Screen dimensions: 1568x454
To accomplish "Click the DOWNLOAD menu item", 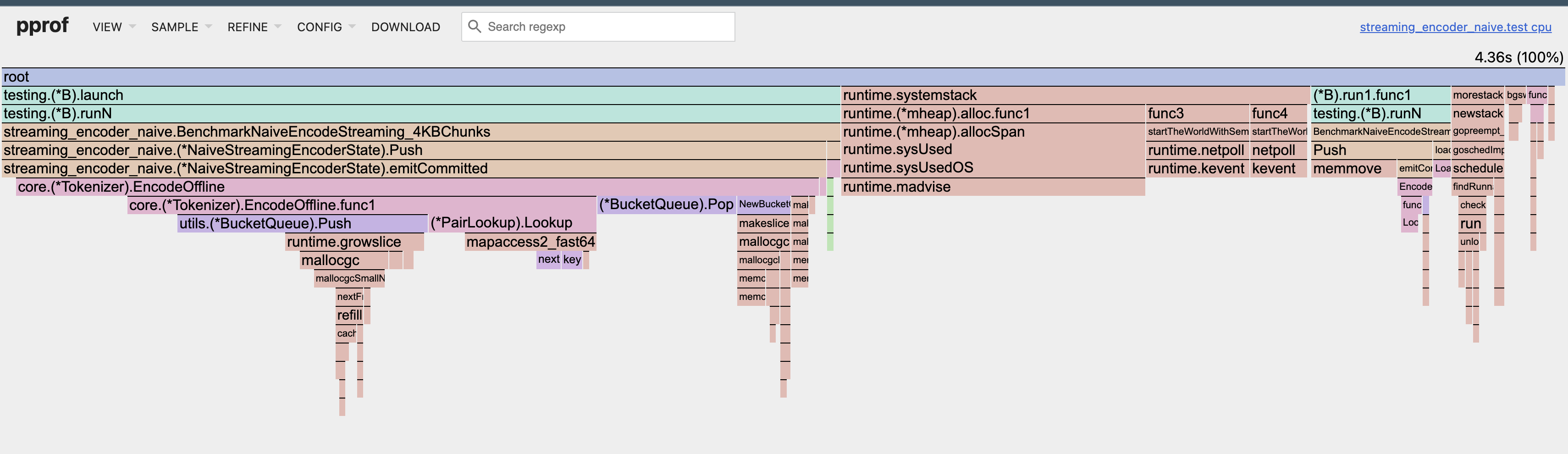I will point(405,27).
